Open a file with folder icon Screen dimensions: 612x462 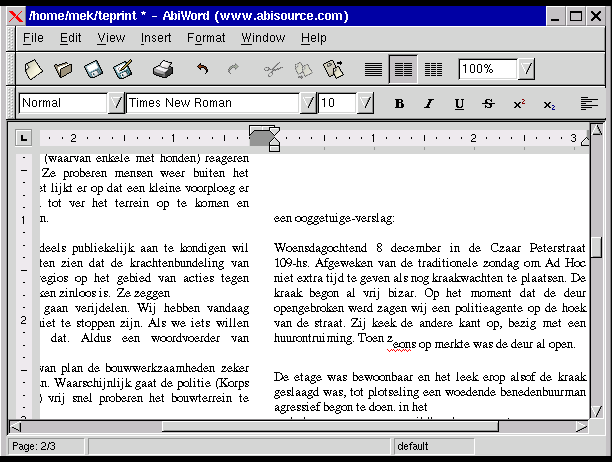click(63, 69)
